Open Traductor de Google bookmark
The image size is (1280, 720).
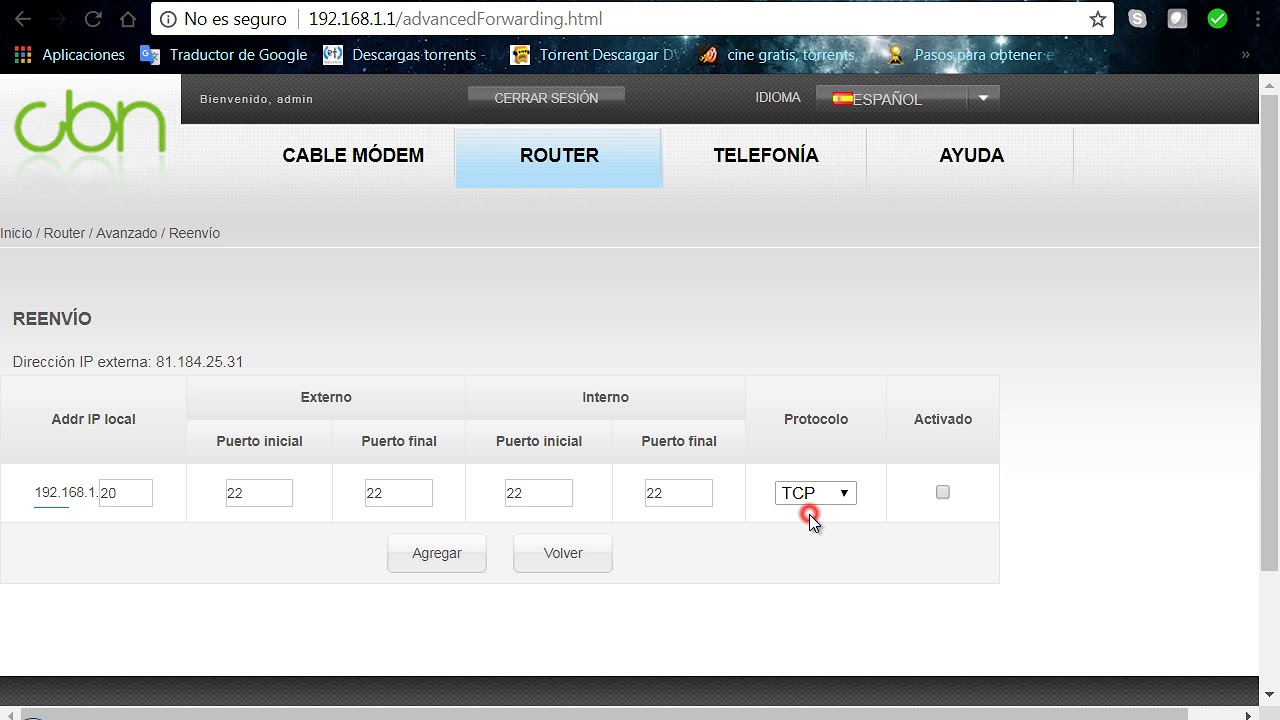point(224,55)
